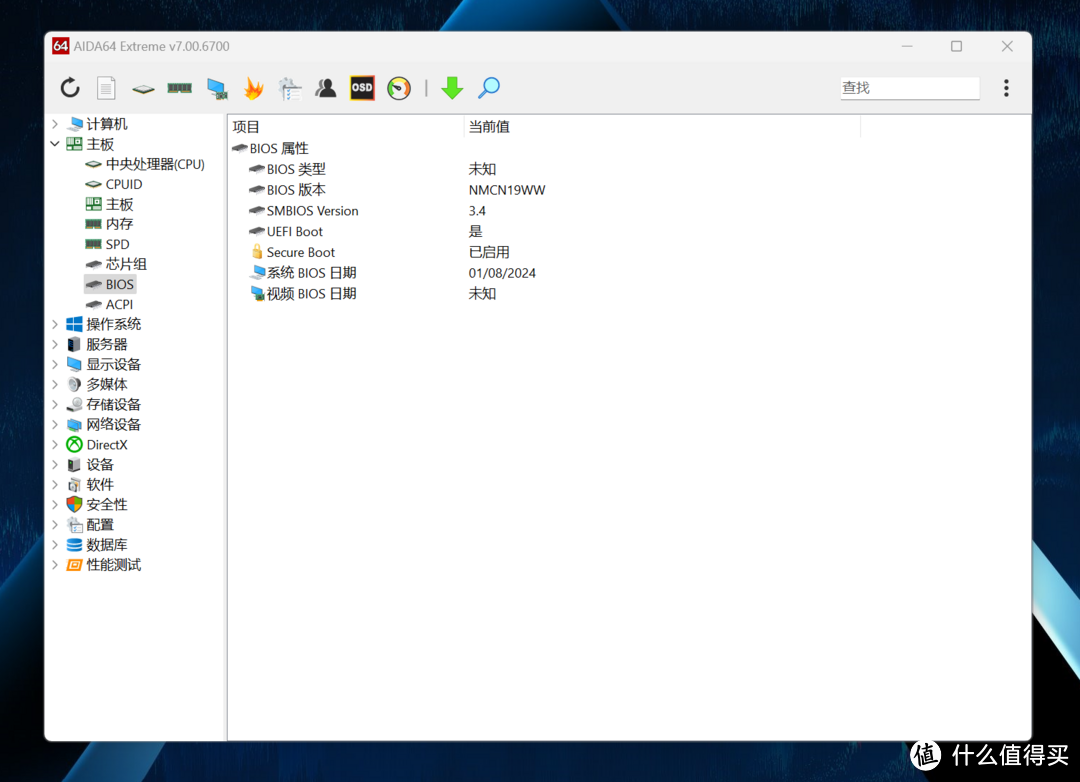The height and width of the screenshot is (782, 1080).
Task: Expand the 性能测试 tree node arrow
Action: pos(55,564)
